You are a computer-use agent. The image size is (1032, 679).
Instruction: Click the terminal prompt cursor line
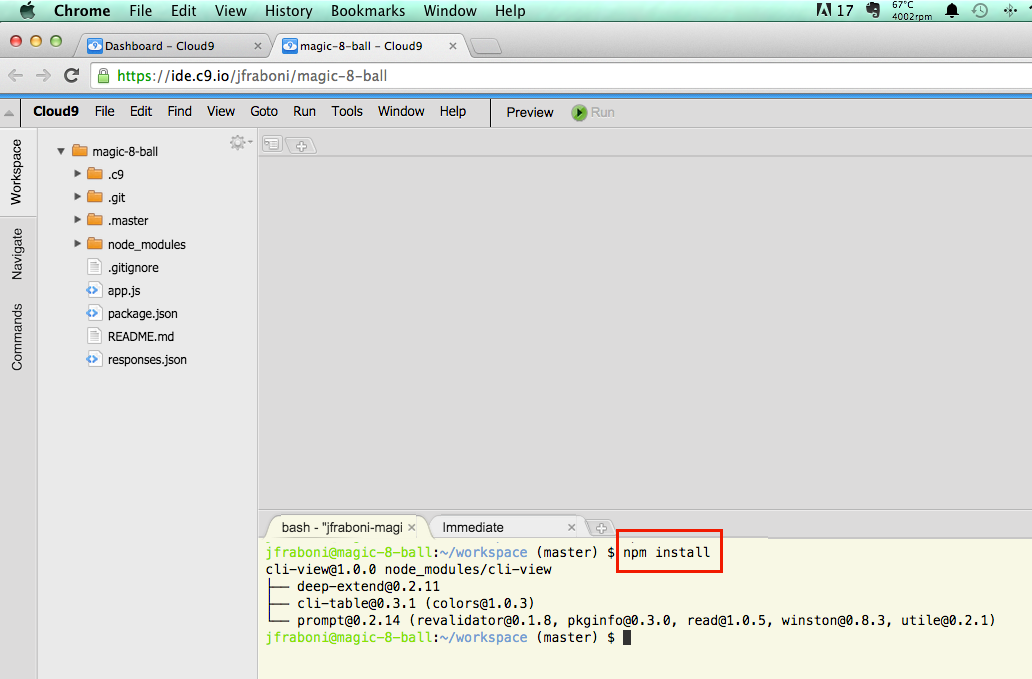tap(448, 637)
